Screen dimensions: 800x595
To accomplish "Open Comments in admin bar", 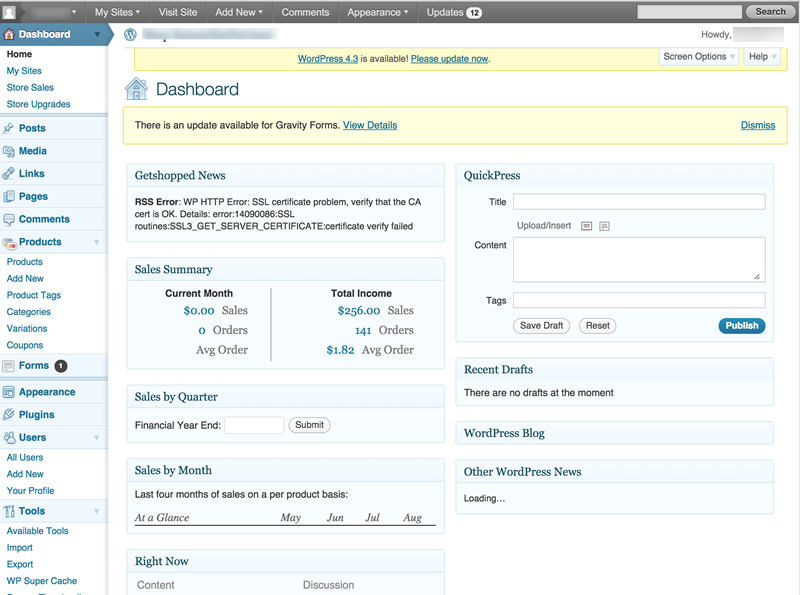I will pos(305,12).
